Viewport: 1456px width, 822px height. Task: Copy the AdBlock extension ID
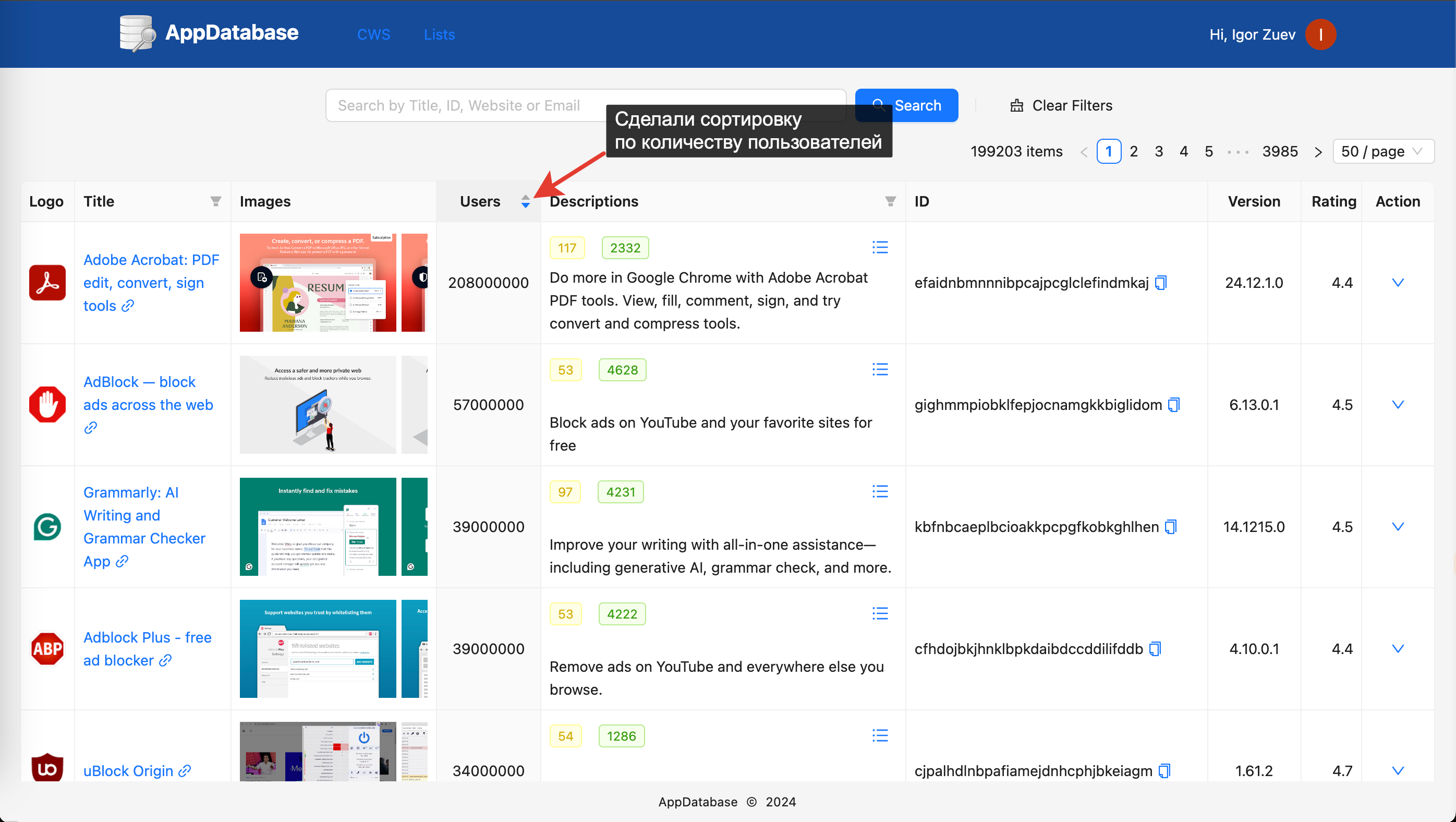(1174, 405)
